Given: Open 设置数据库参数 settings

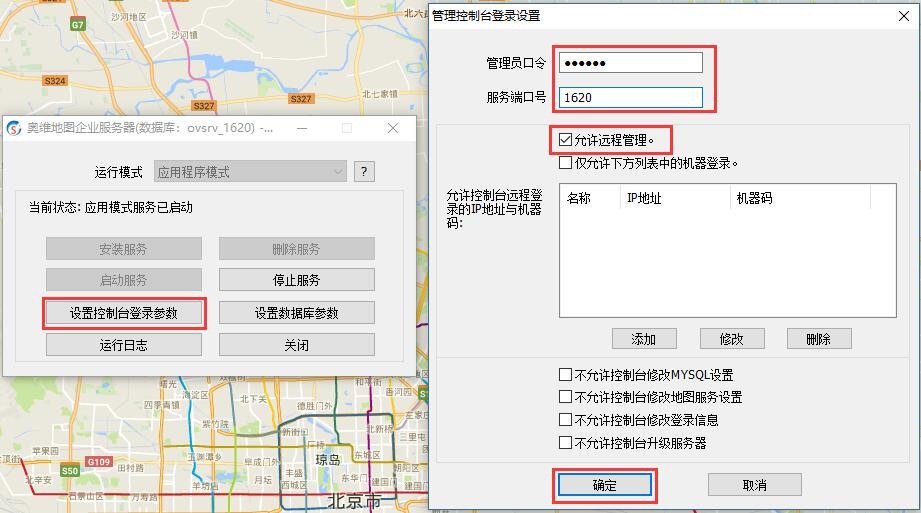Looking at the screenshot, I should (296, 313).
